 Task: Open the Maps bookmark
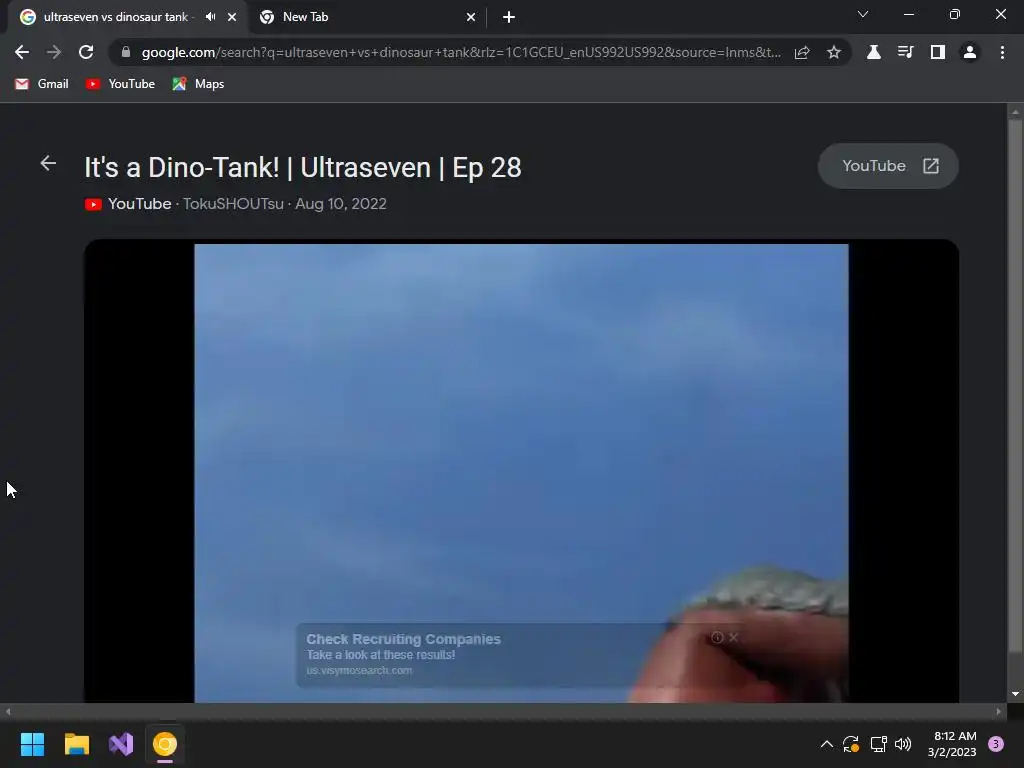pyautogui.click(x=198, y=84)
